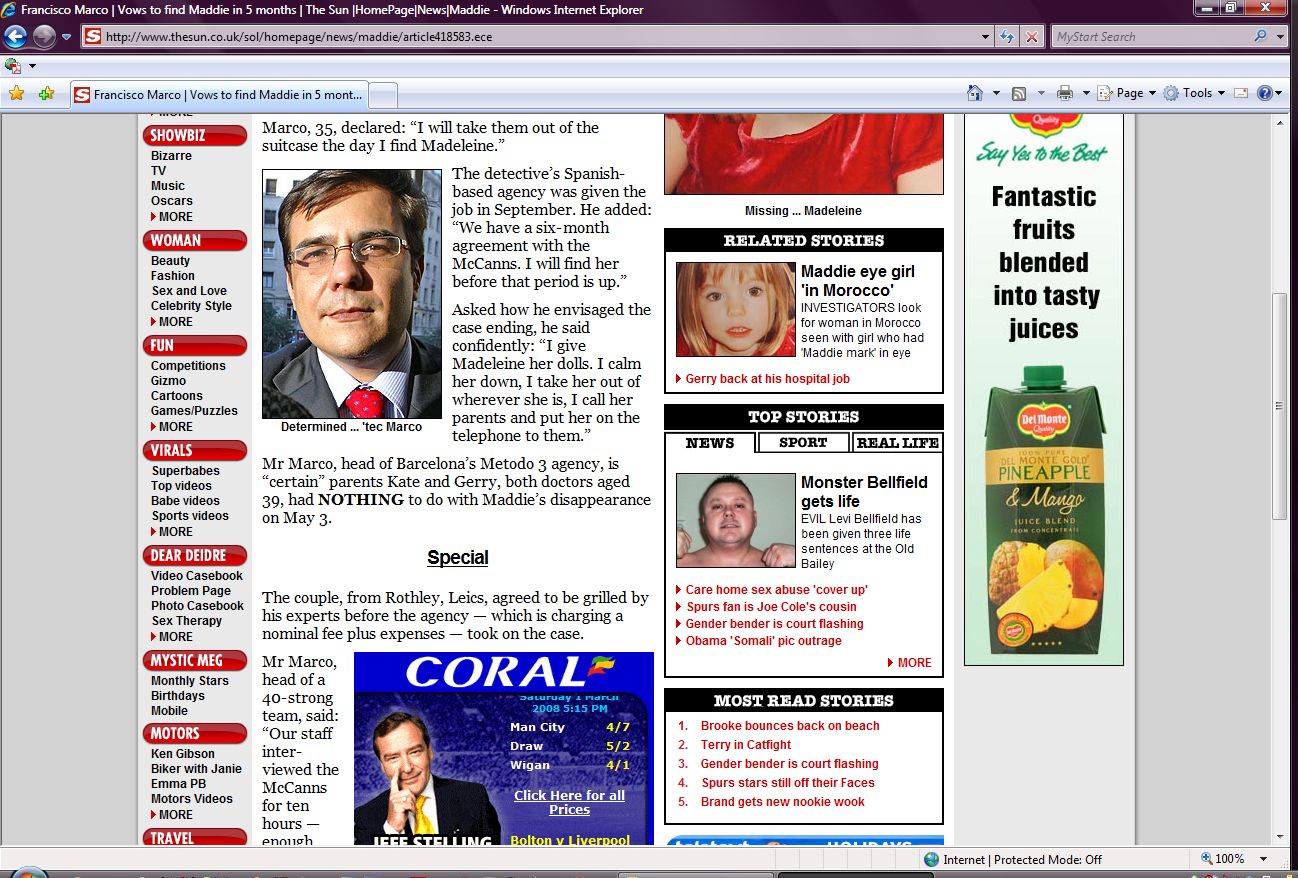This screenshot has width=1298, height=878.
Task: Expand the address bar history dropdown
Action: pyautogui.click(x=987, y=37)
